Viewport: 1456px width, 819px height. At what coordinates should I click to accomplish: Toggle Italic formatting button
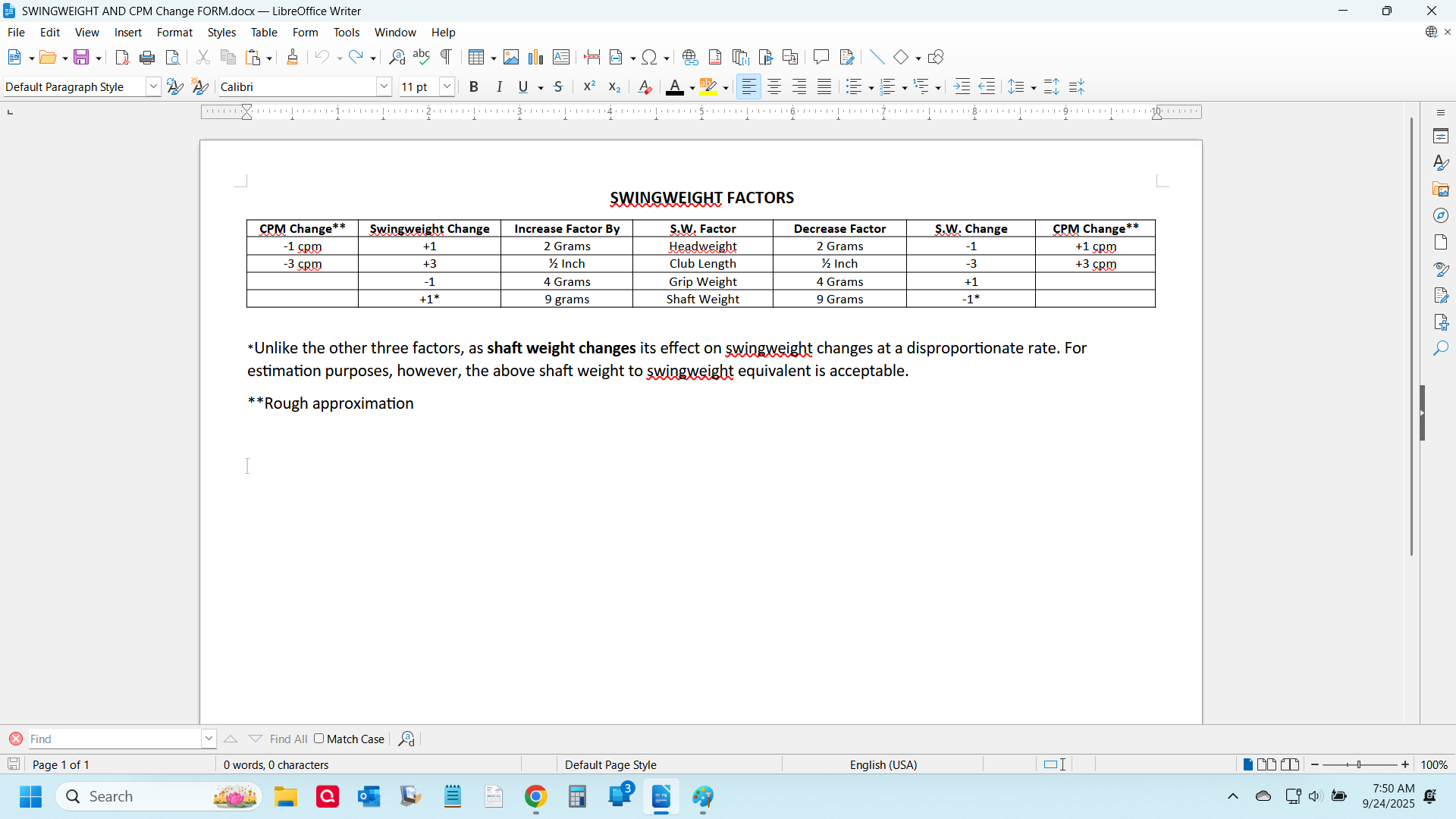point(499,87)
